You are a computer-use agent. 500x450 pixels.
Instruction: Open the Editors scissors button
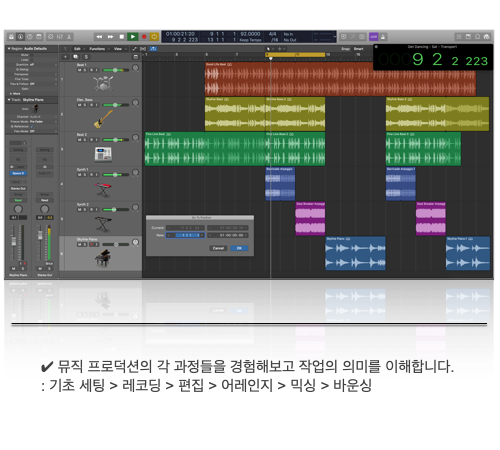[x=69, y=37]
